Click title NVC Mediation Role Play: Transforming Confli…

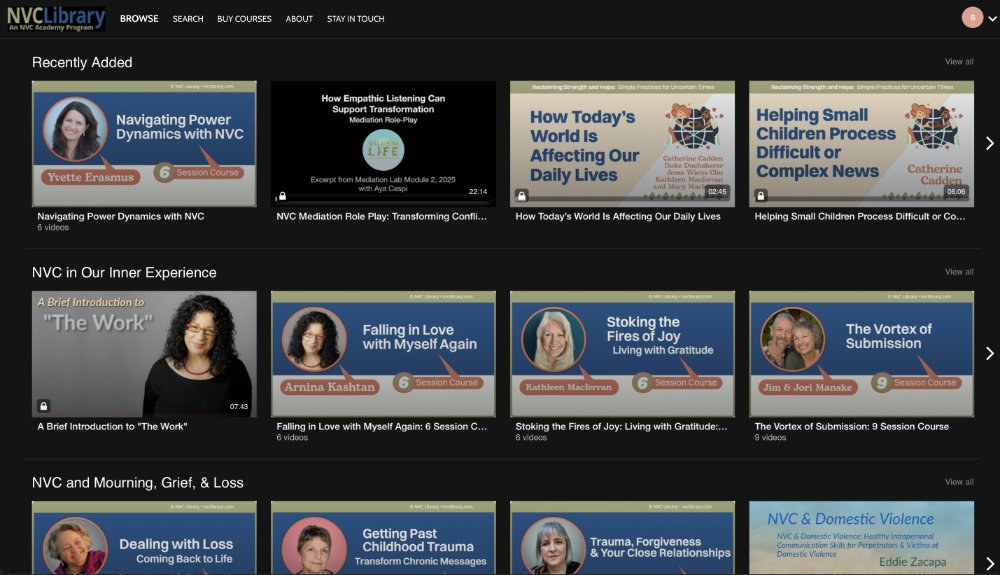tap(381, 216)
